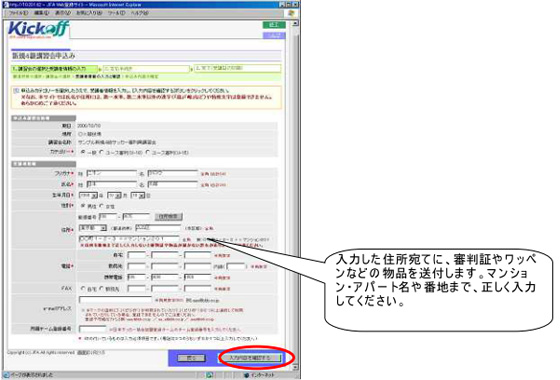Click the first workplace (勤務先) phone field
Image resolution: width=560 pixels, height=380 pixels.
pyautogui.click(x=136, y=266)
